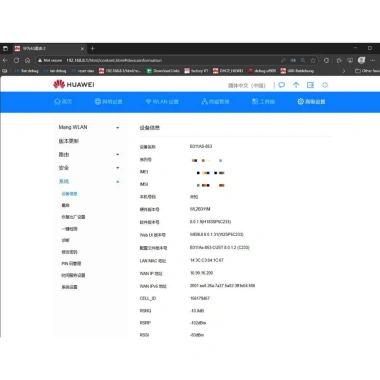
Task: Collapse the 系统 sidebar section
Action: (89, 181)
